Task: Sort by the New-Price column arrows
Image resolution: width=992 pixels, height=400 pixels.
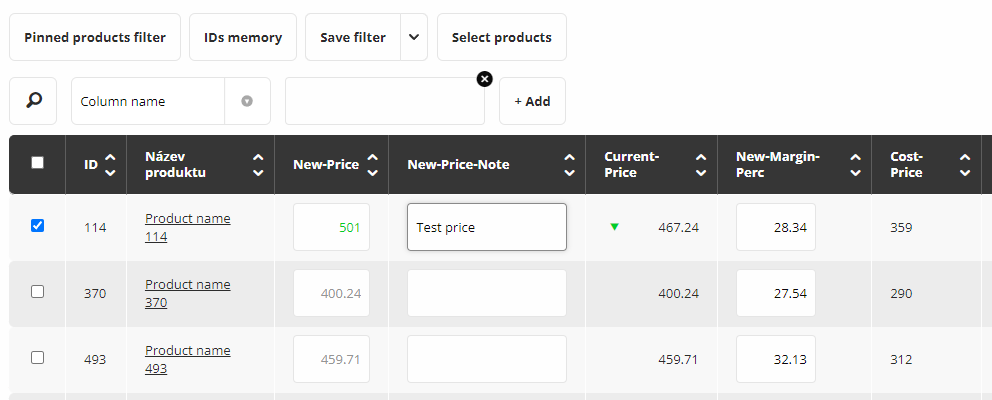Action: pyautogui.click(x=373, y=165)
